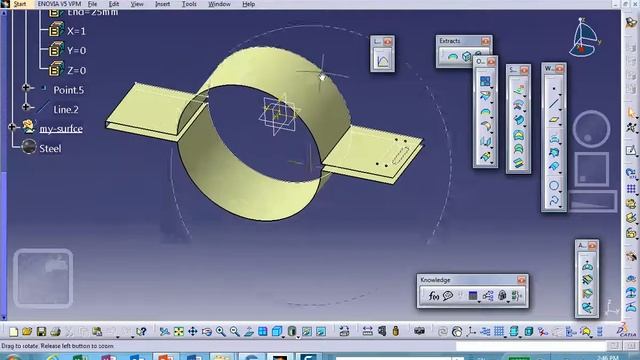
Task: Expand the Line.2 tree node
Action: (x=26, y=107)
